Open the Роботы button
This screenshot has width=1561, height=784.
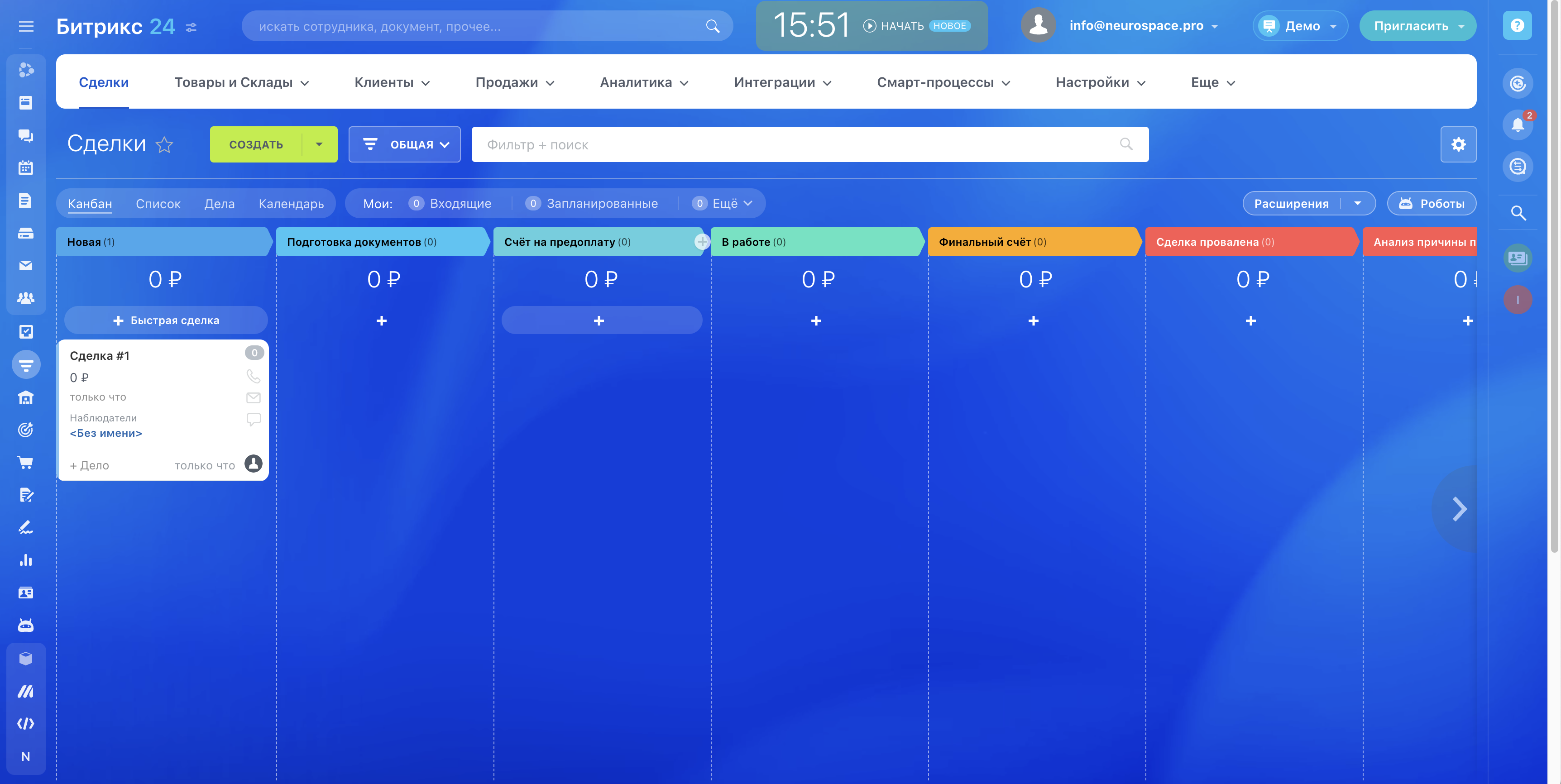[1432, 204]
